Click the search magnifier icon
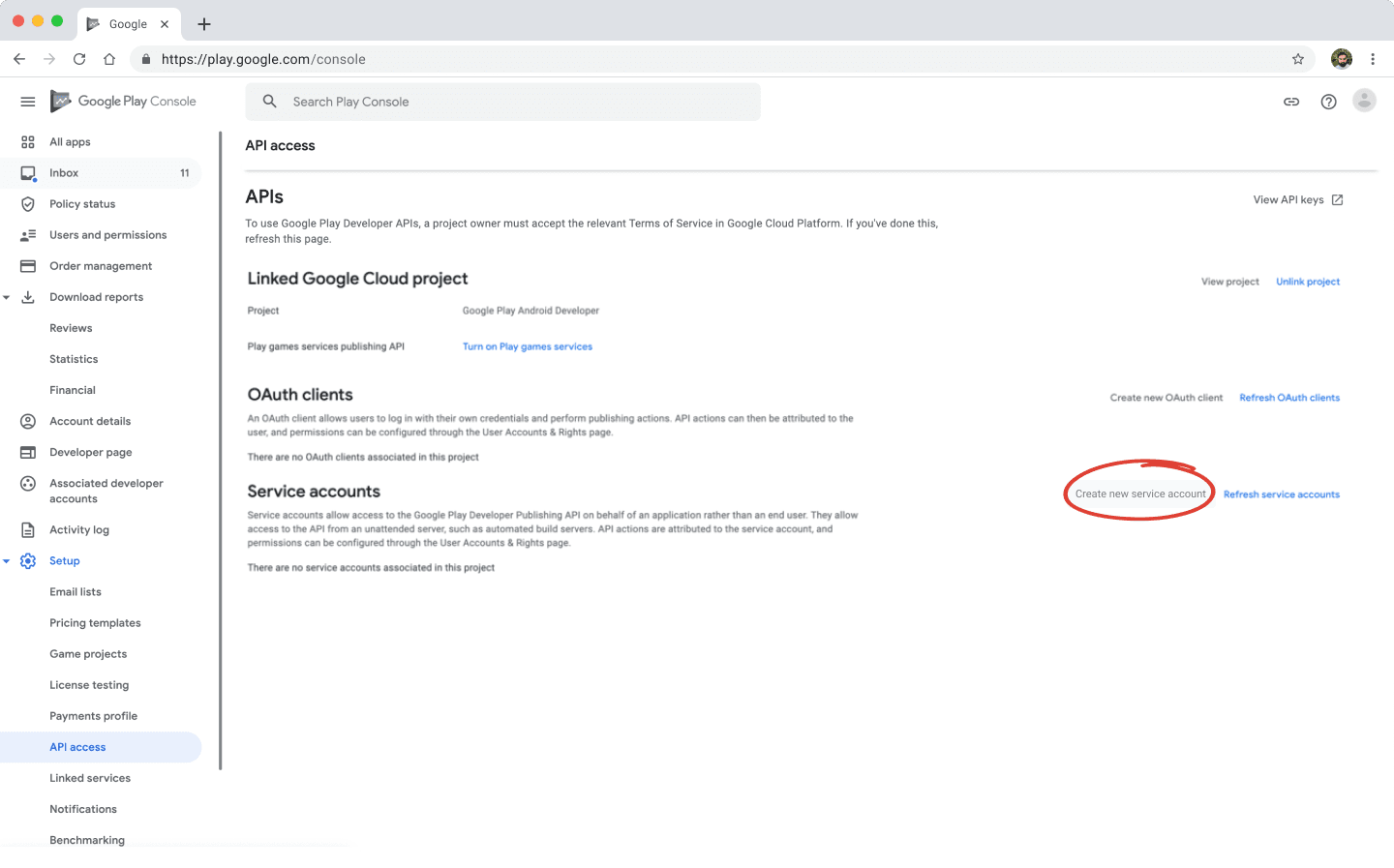 (270, 102)
